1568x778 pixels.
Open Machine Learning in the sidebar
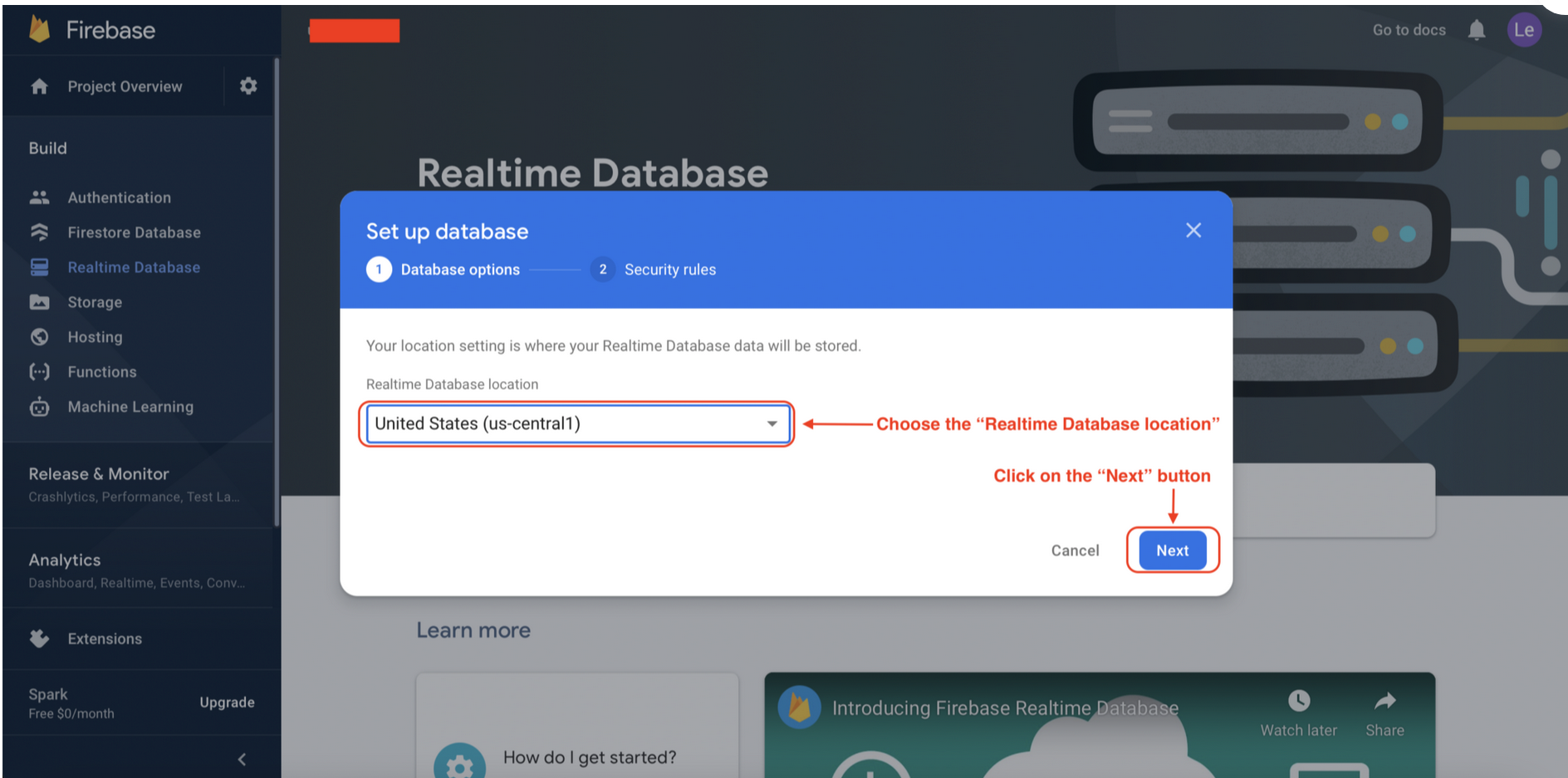tap(130, 407)
